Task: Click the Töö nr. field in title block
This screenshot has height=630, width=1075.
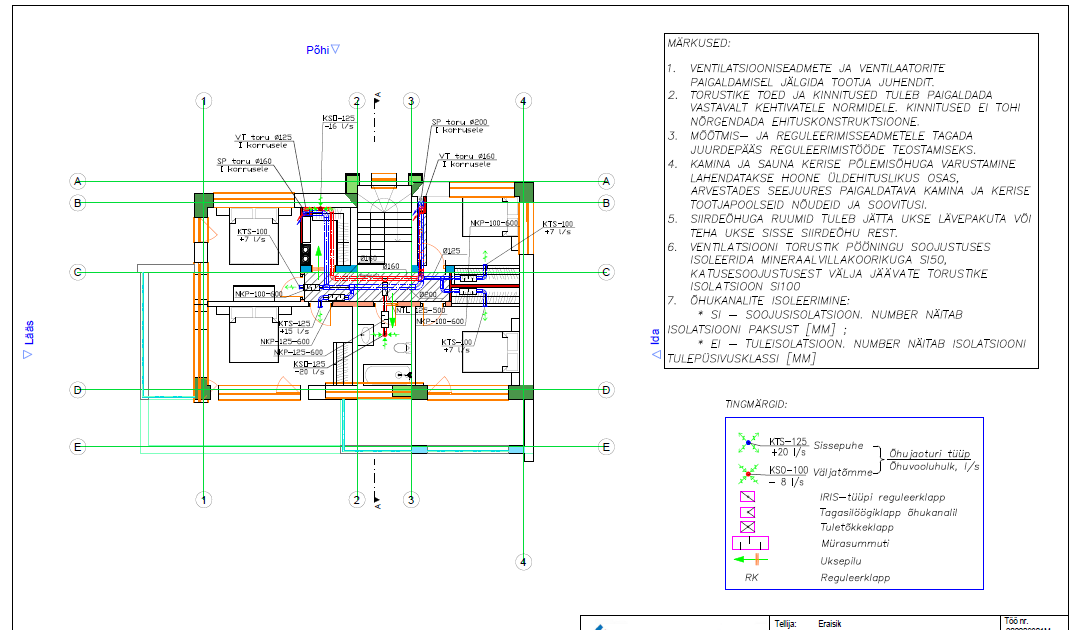Action: click(1016, 621)
